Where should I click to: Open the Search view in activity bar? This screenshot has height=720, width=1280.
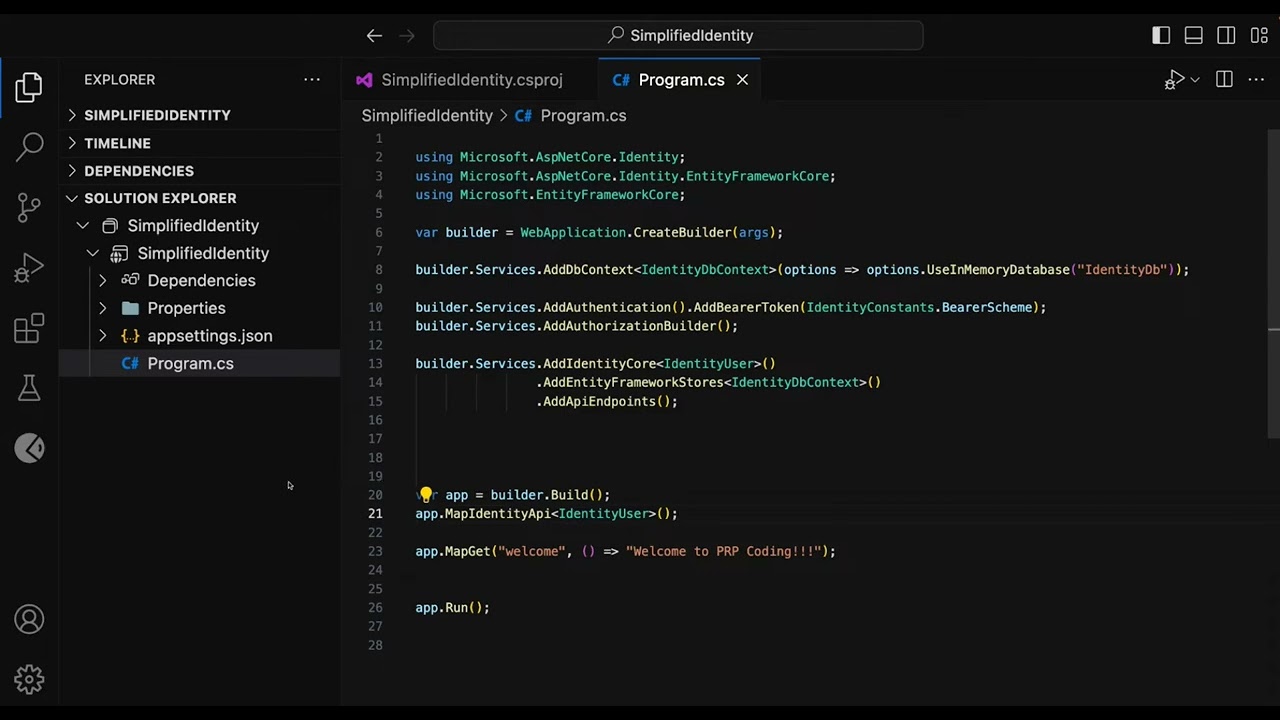tap(29, 147)
